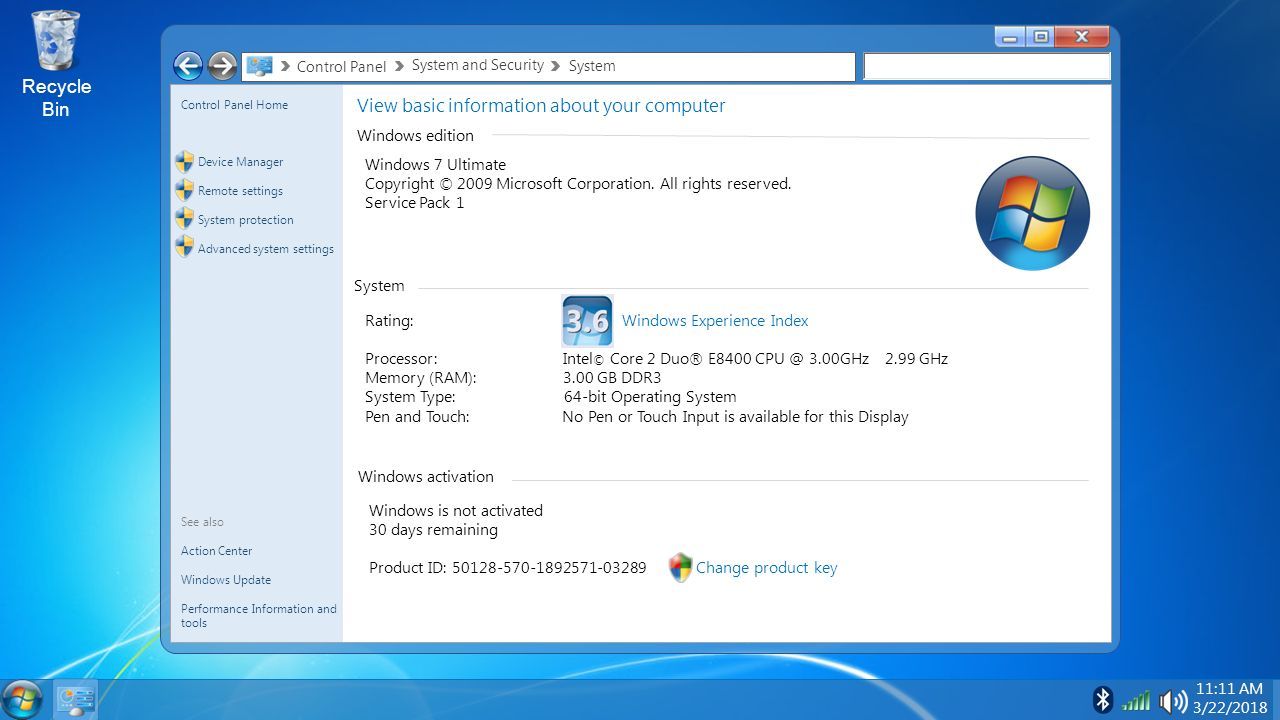1280x720 pixels.
Task: Click the Intel Core 2 Duo processor value
Action: (x=755, y=359)
